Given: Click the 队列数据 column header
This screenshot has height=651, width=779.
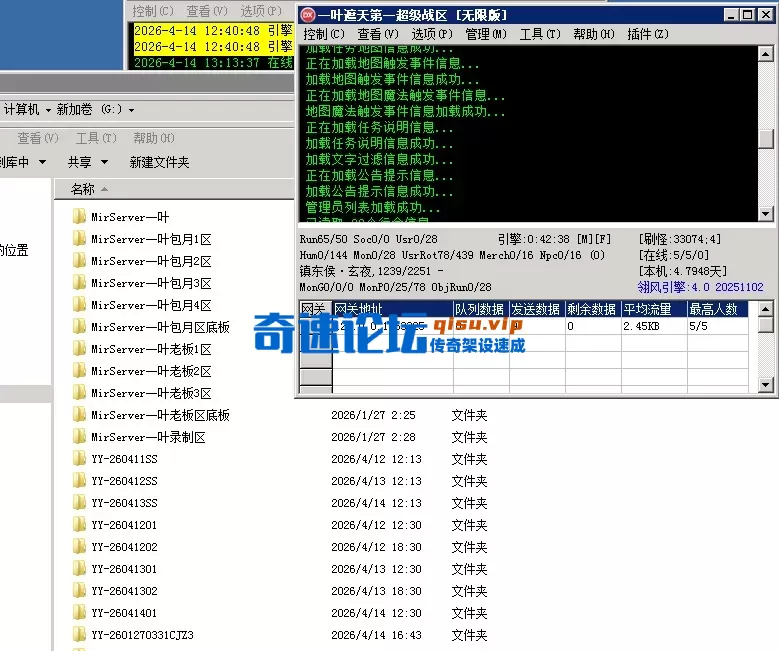Looking at the screenshot, I should [481, 309].
